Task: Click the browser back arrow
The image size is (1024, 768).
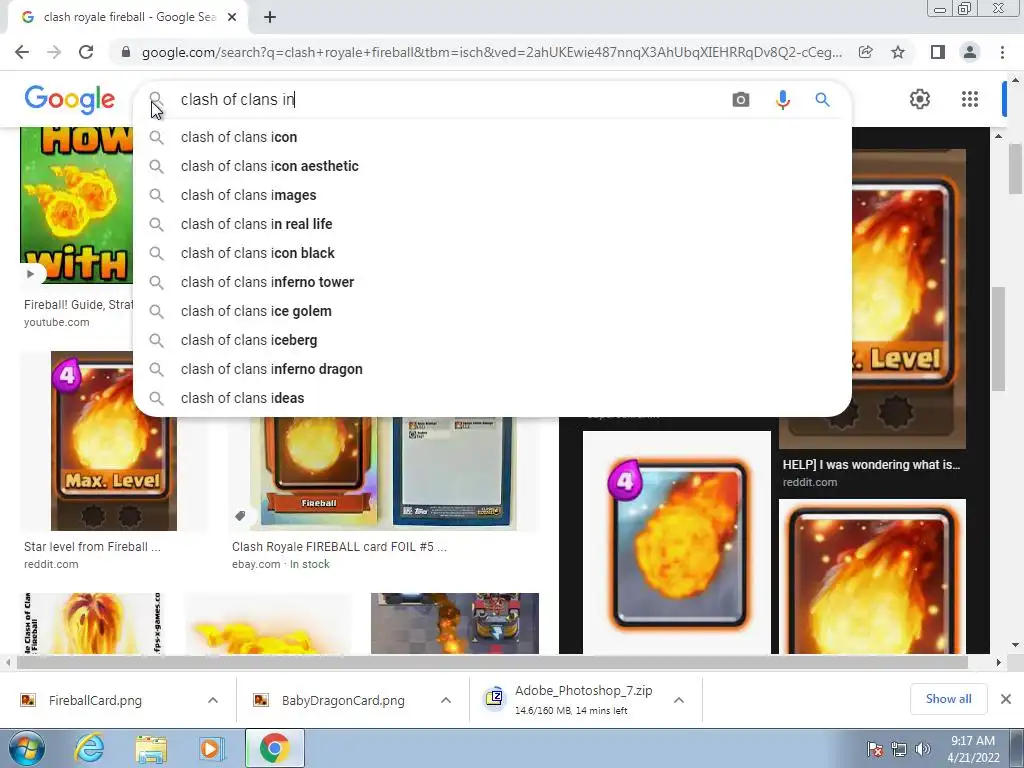Action: pyautogui.click(x=22, y=52)
